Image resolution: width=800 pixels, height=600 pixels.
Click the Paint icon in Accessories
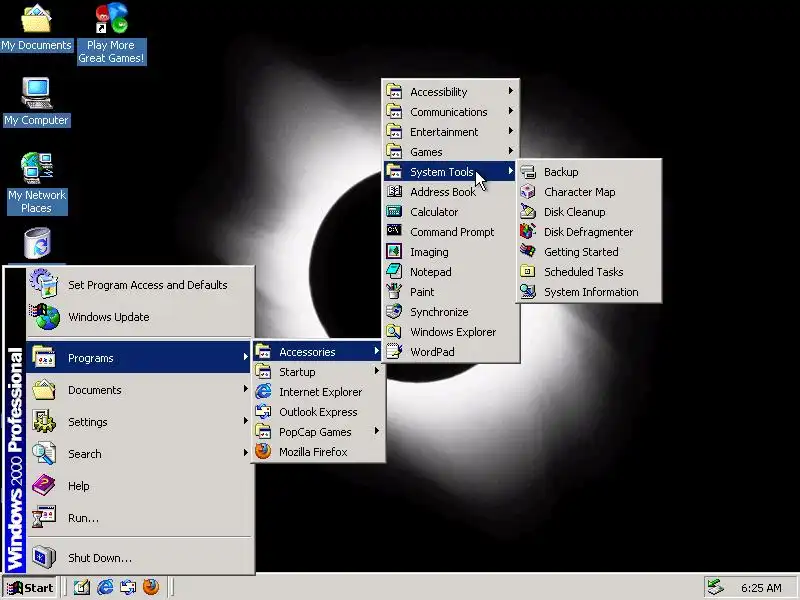[x=394, y=292]
